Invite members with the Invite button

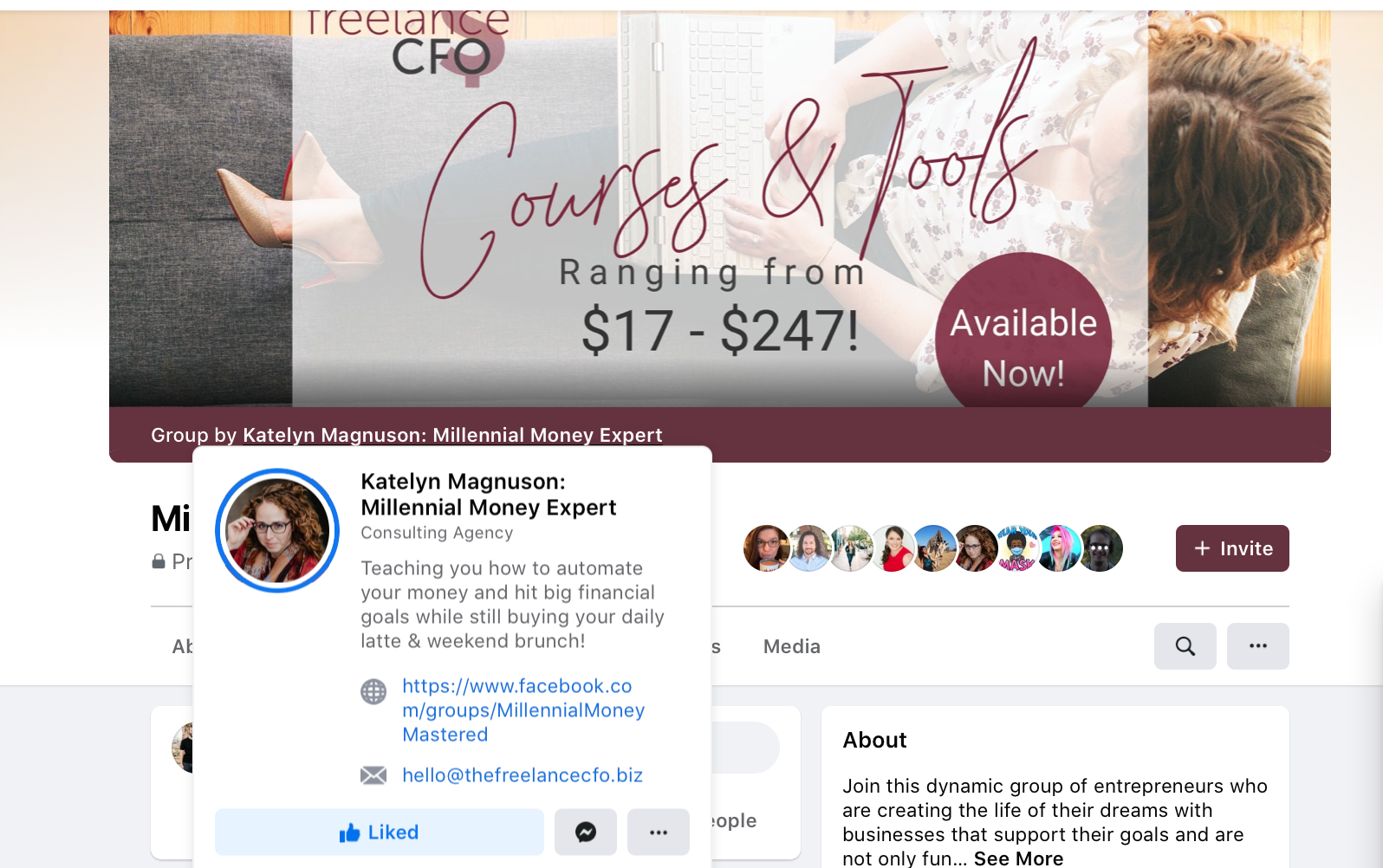click(1232, 548)
